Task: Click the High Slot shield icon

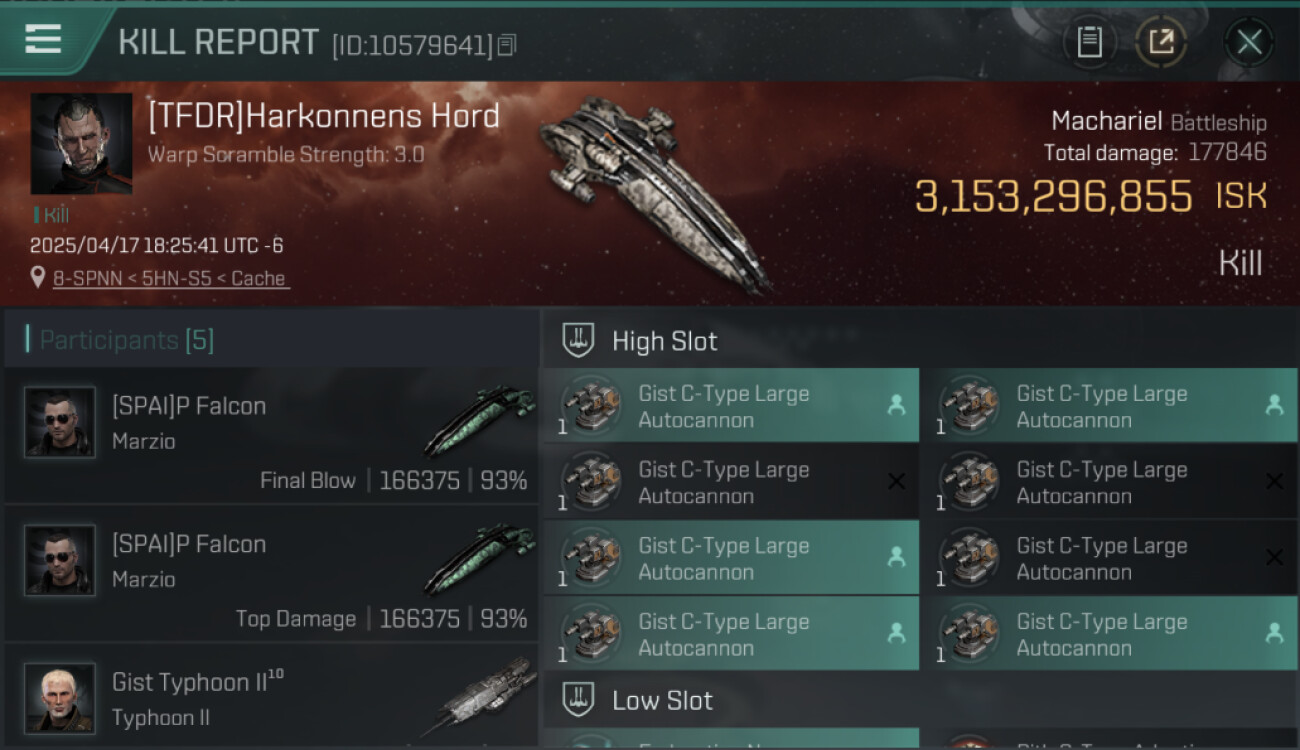Action: 578,340
